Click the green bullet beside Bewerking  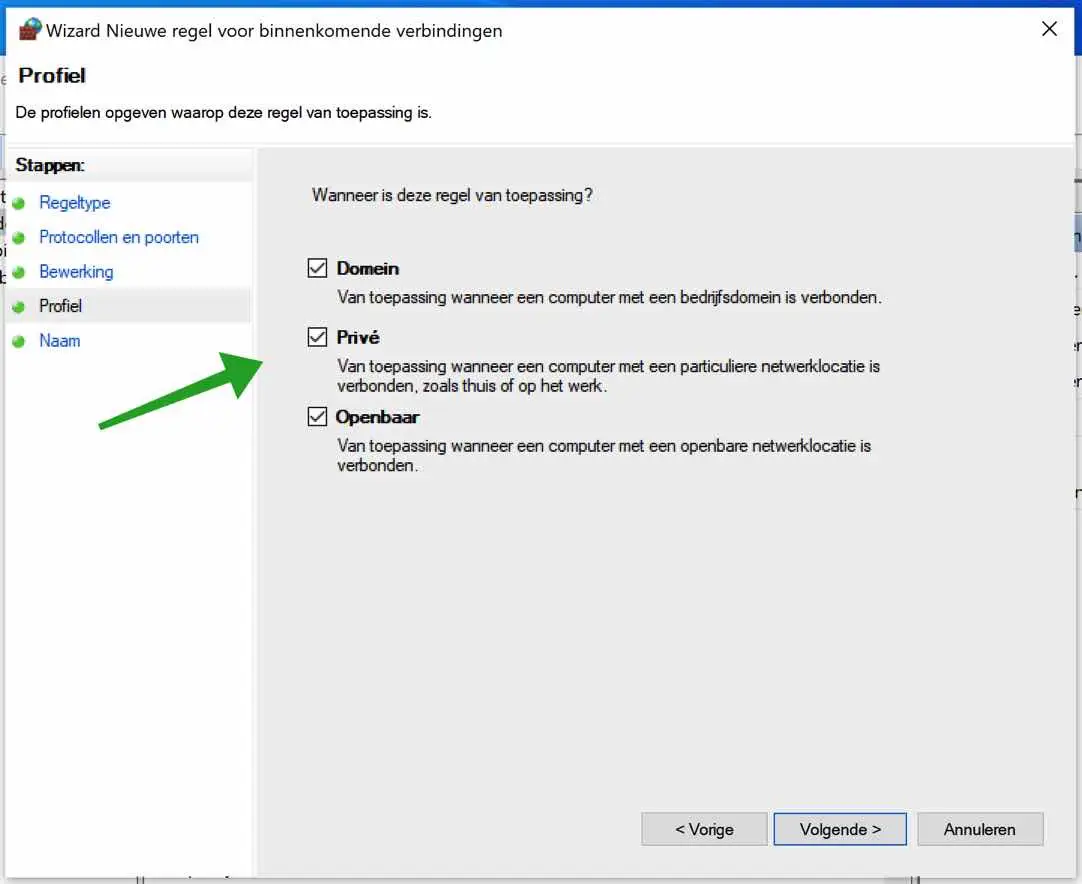pos(19,272)
